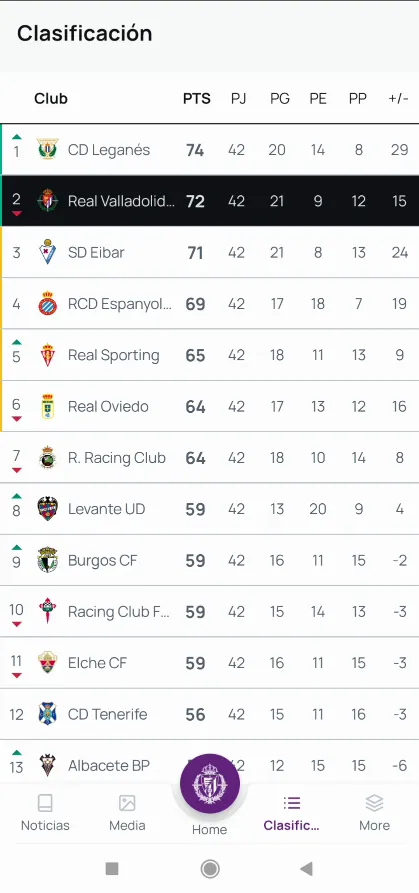
Task: Select the Real Valladolid highlighted row
Action: coord(210,200)
